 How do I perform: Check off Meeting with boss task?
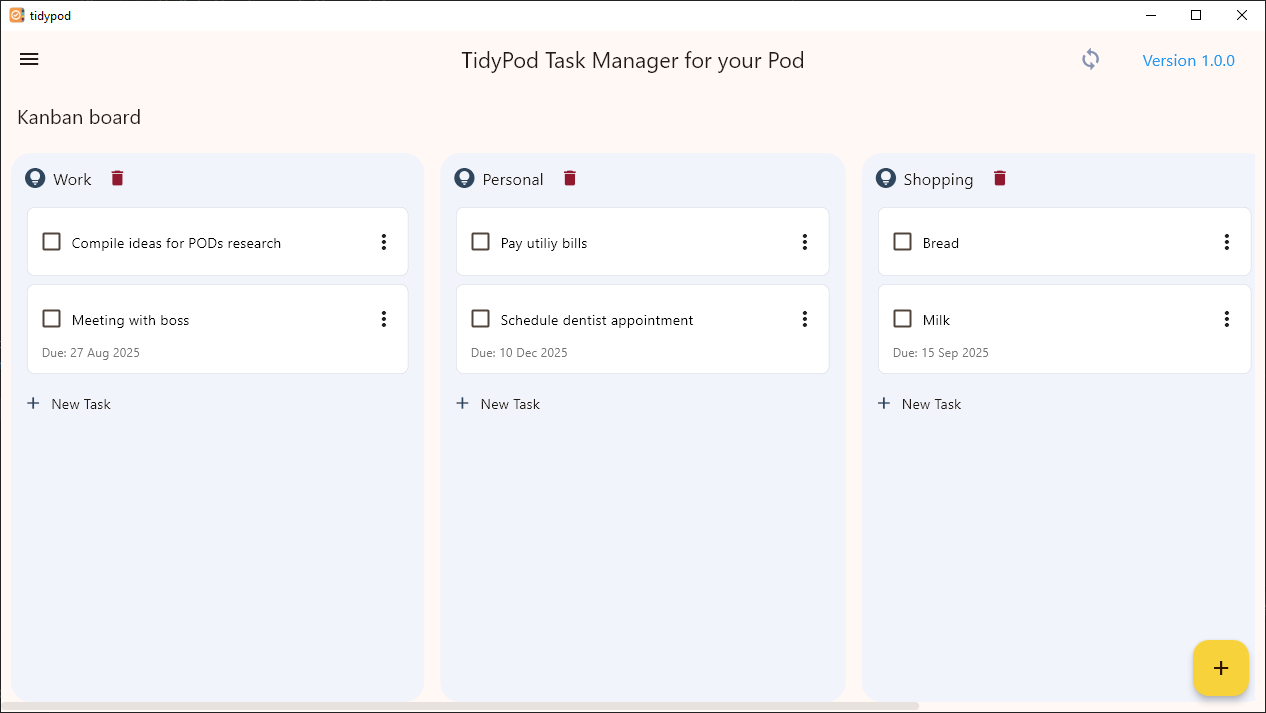point(52,319)
